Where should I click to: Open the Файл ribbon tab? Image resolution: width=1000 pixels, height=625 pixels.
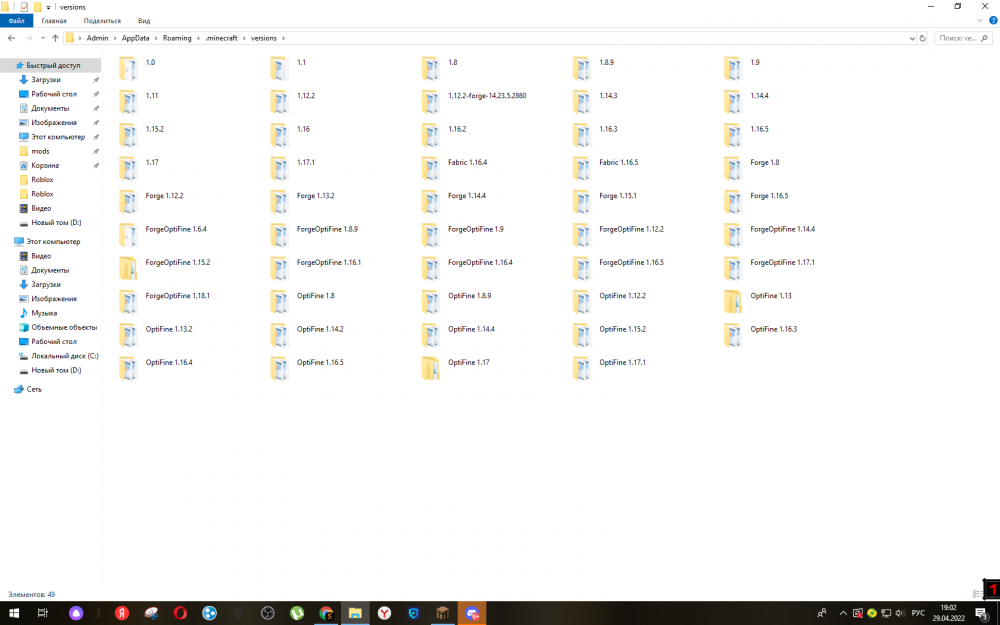(17, 21)
